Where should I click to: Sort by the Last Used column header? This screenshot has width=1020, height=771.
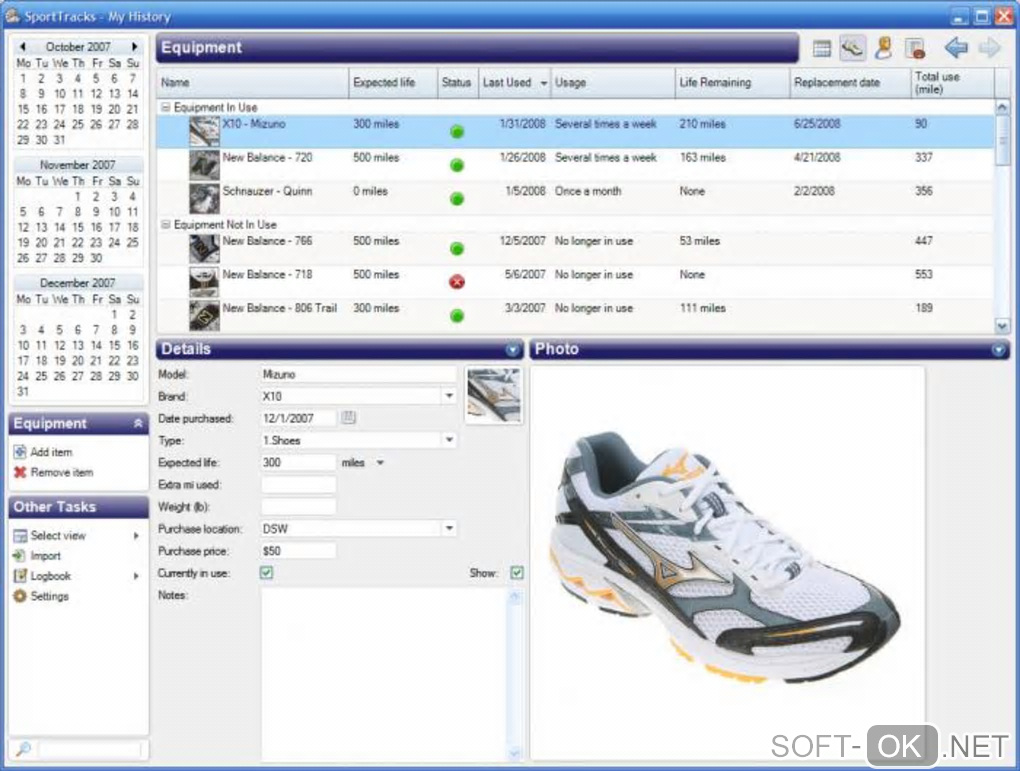coord(515,83)
